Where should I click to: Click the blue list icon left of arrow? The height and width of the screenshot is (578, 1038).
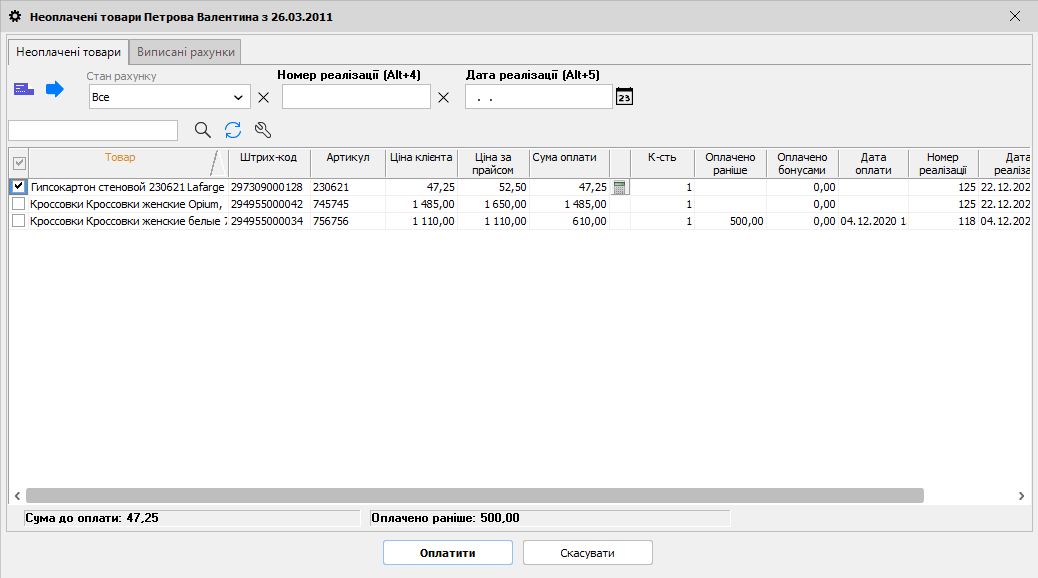pyautogui.click(x=23, y=90)
